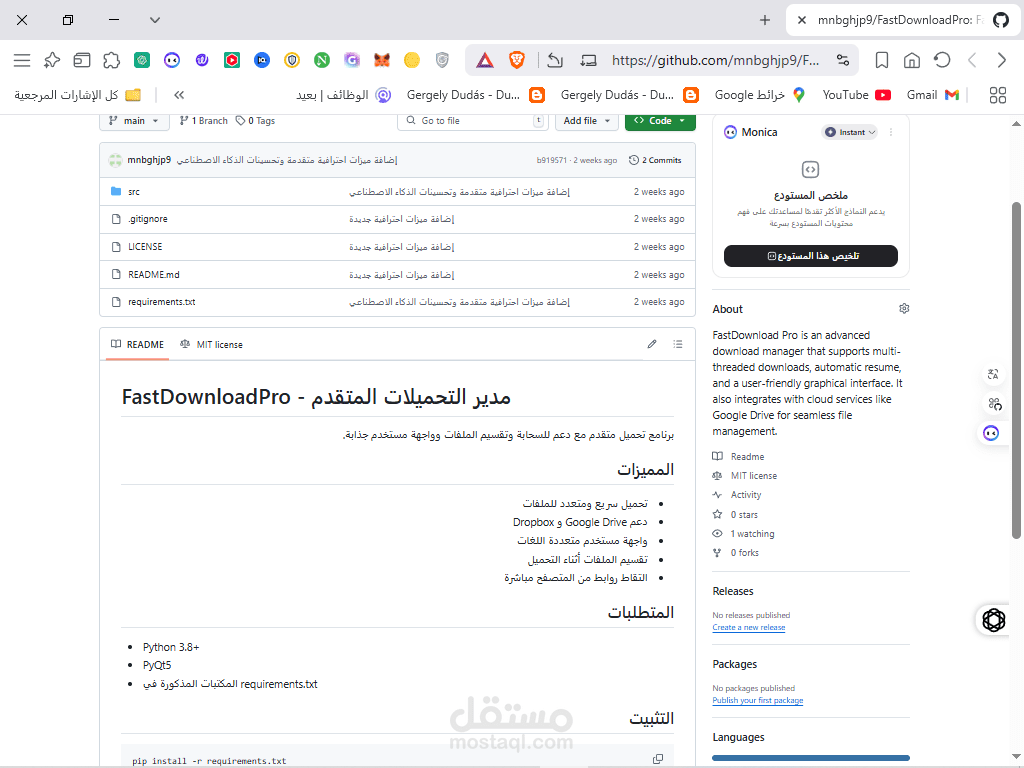The height and width of the screenshot is (768, 1024).
Task: Open the README.md file
Action: [x=153, y=274]
